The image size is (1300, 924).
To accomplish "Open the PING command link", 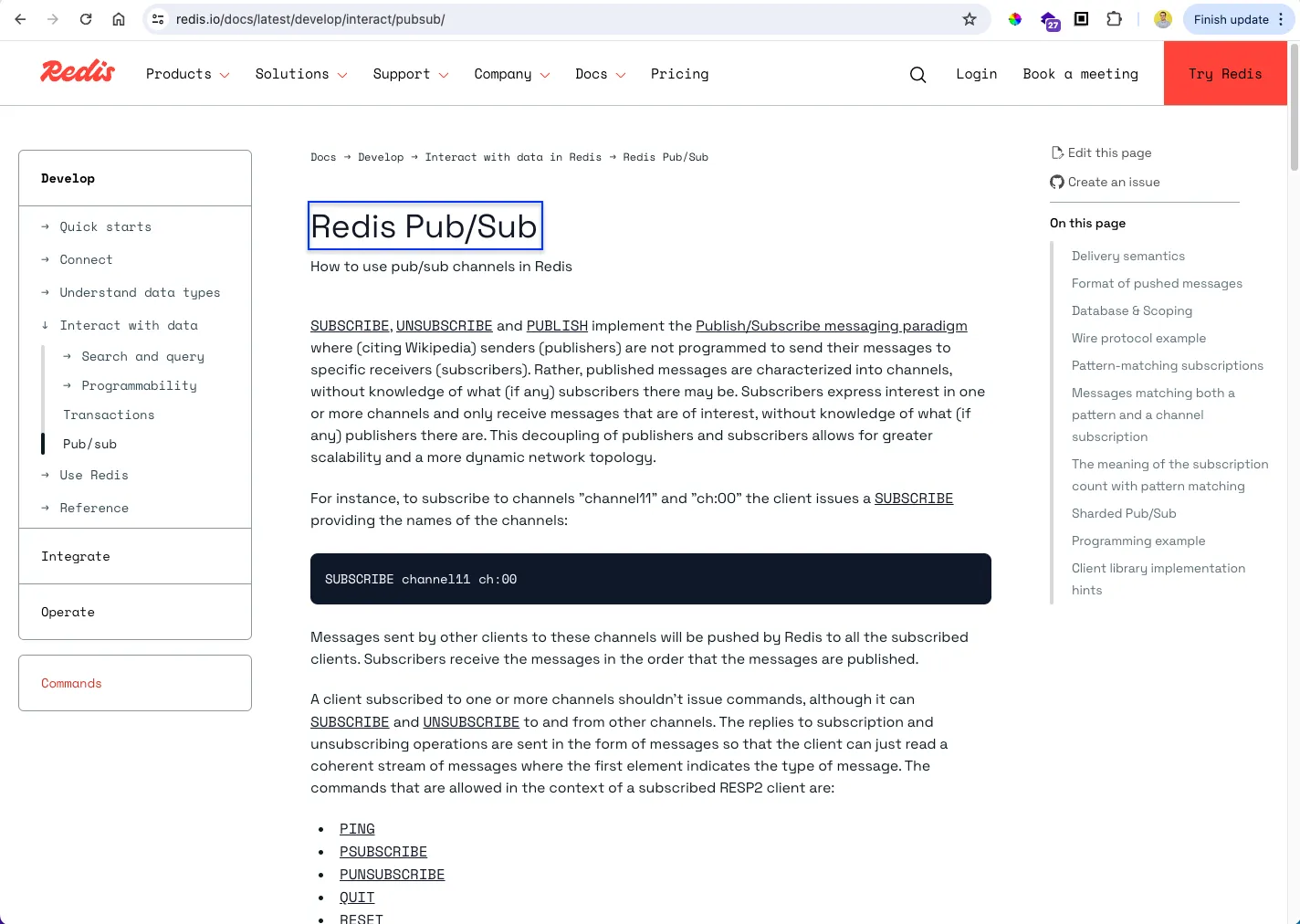I will click(x=357, y=829).
